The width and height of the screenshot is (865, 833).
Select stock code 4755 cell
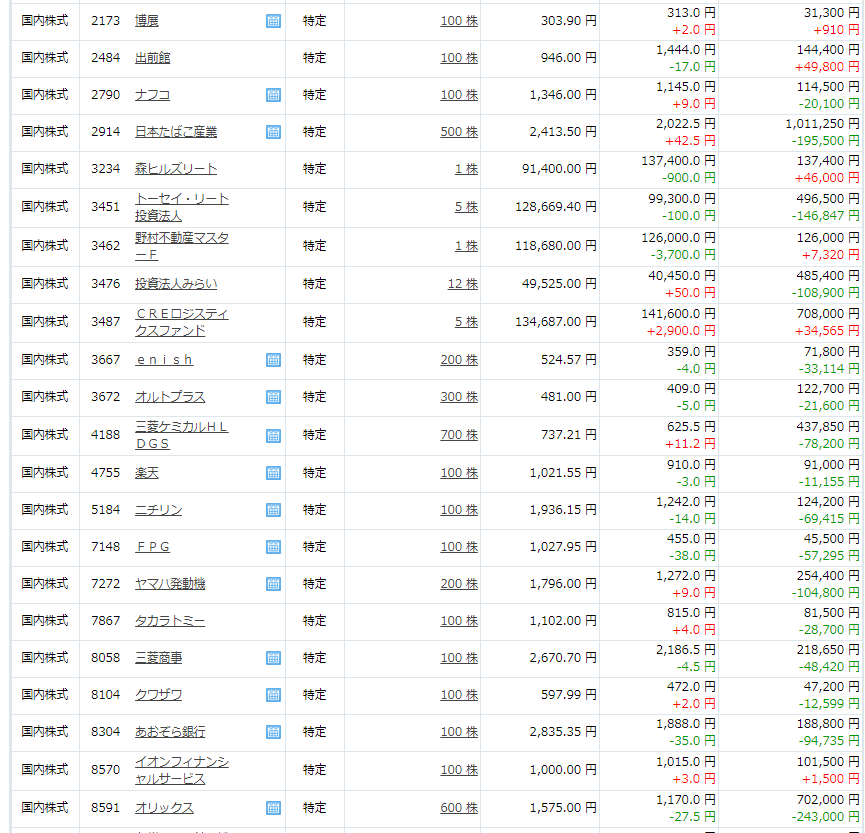tap(105, 473)
